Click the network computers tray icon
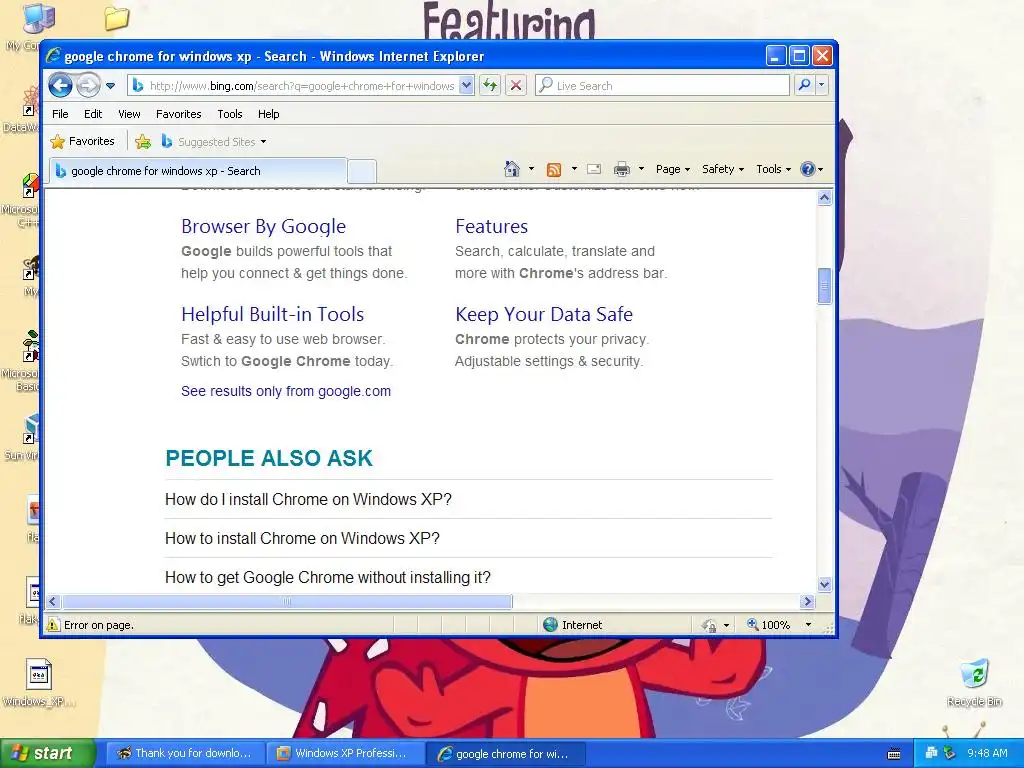This screenshot has height=768, width=1024. 931,753
